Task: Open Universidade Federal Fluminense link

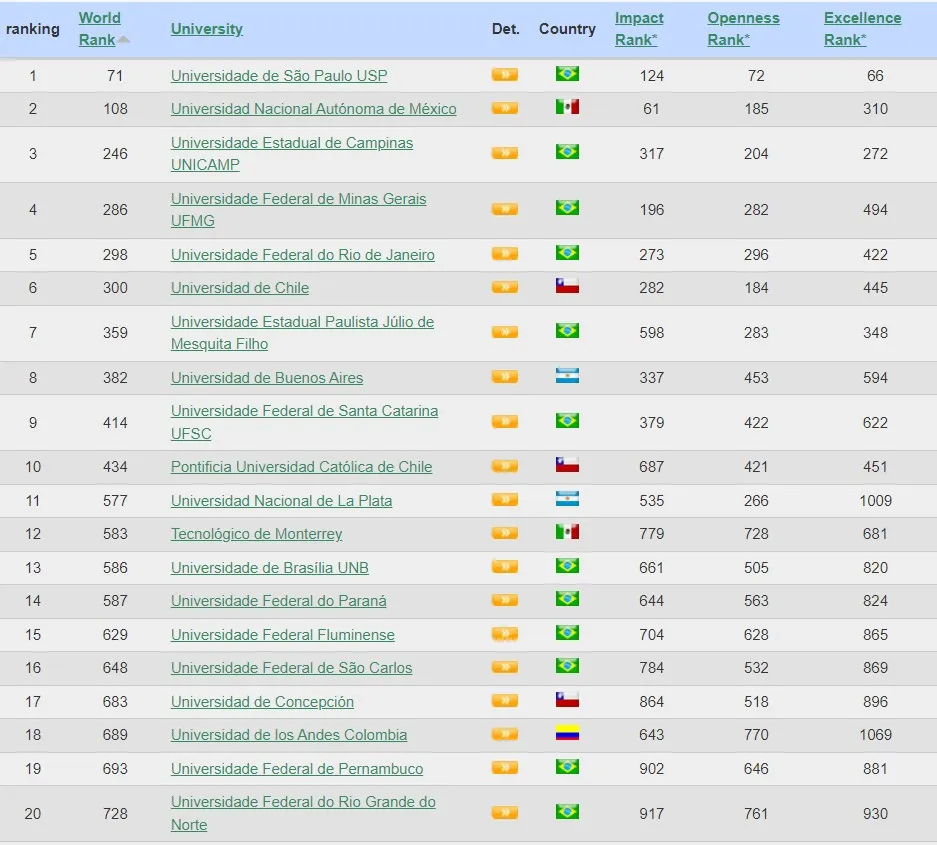Action: pyautogui.click(x=283, y=635)
